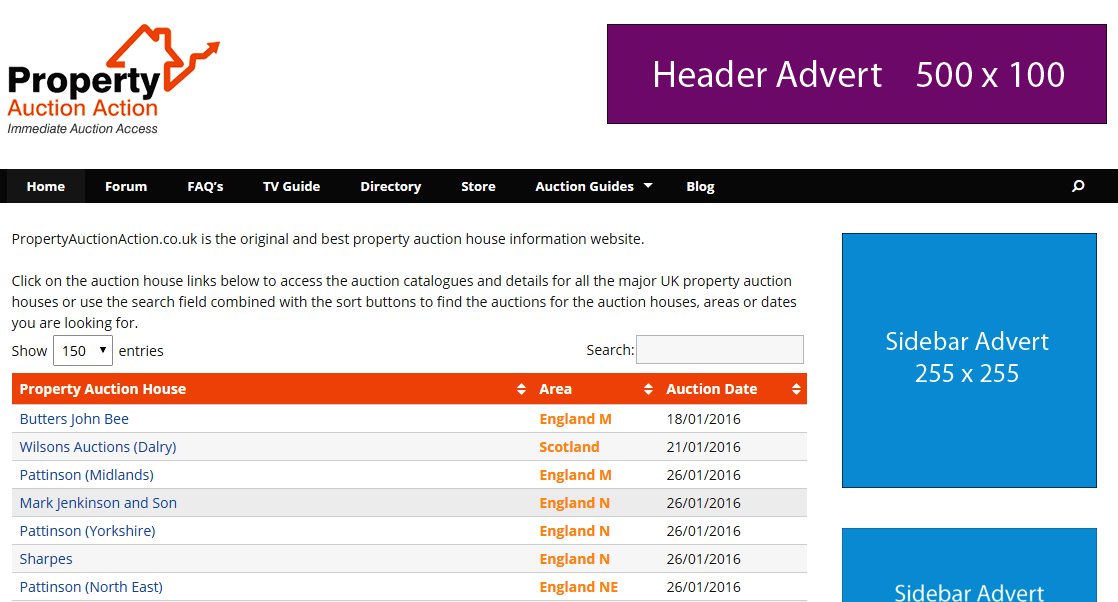Select England NE area cell
The image size is (1118, 602).
[578, 586]
